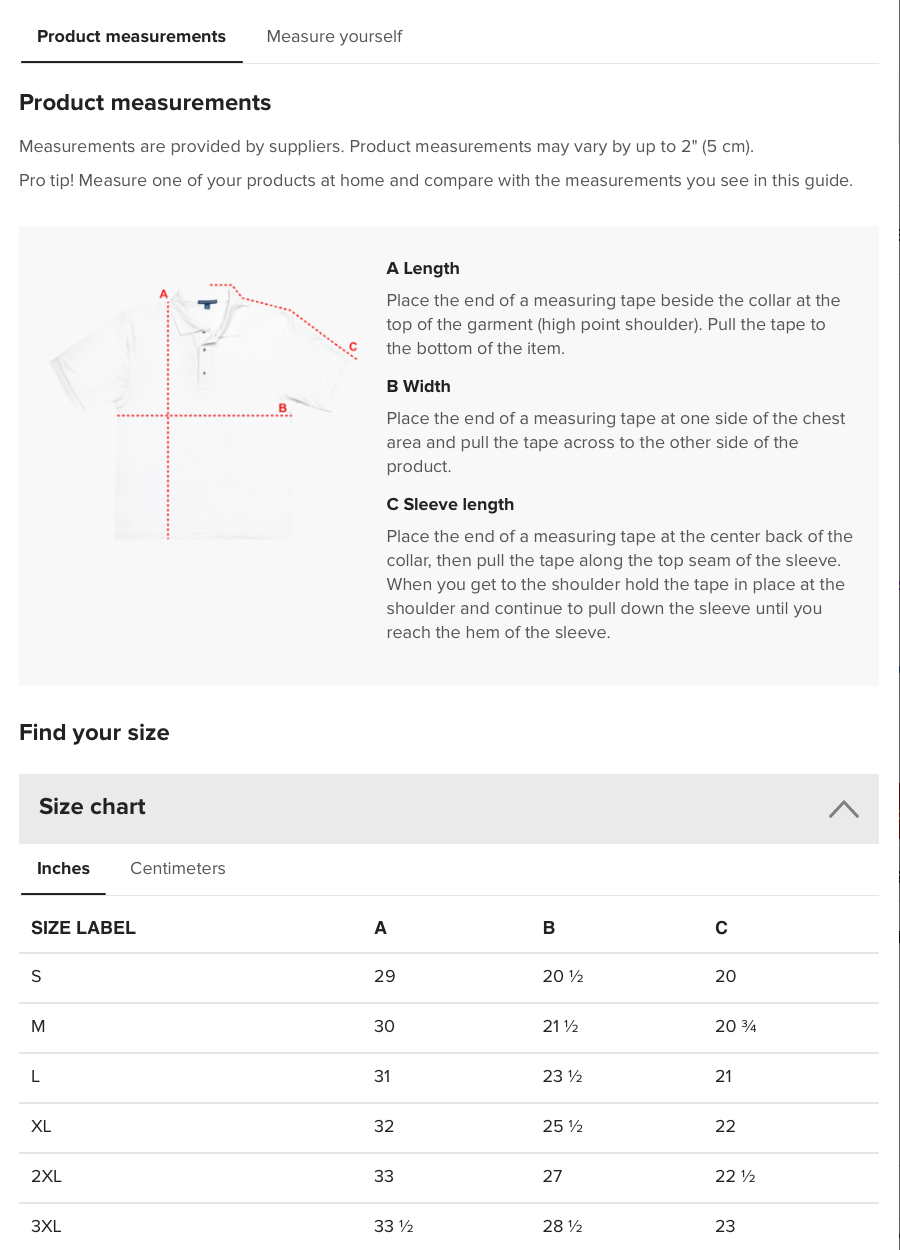
Task: Select the Product measurements tab
Action: click(x=131, y=37)
